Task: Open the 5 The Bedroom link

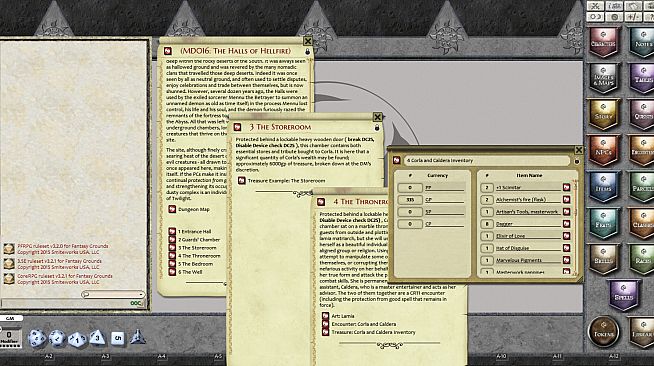Action: (195, 264)
